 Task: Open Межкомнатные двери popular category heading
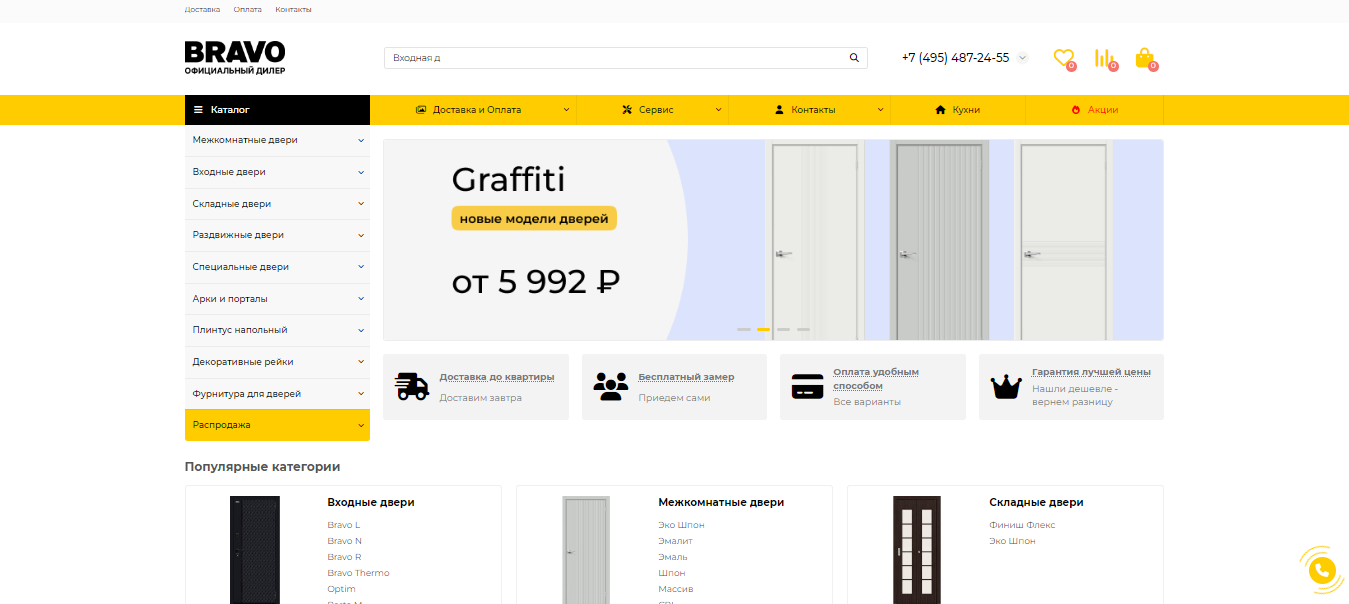coord(721,502)
